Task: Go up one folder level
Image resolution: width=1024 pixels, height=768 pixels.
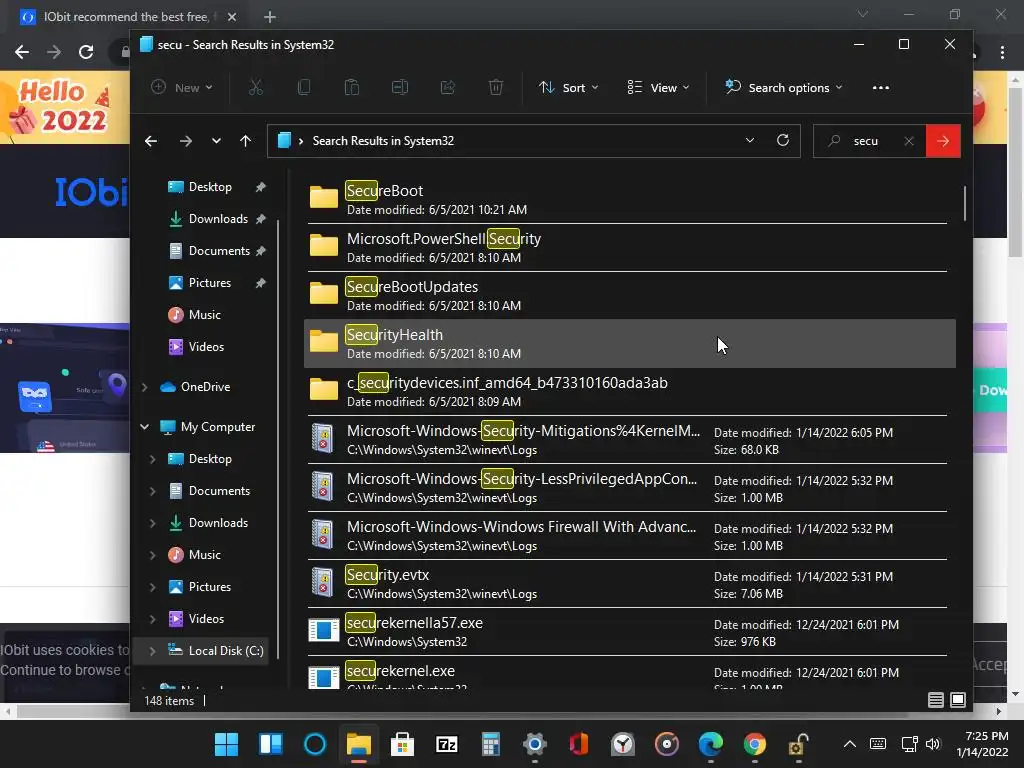Action: click(x=246, y=141)
